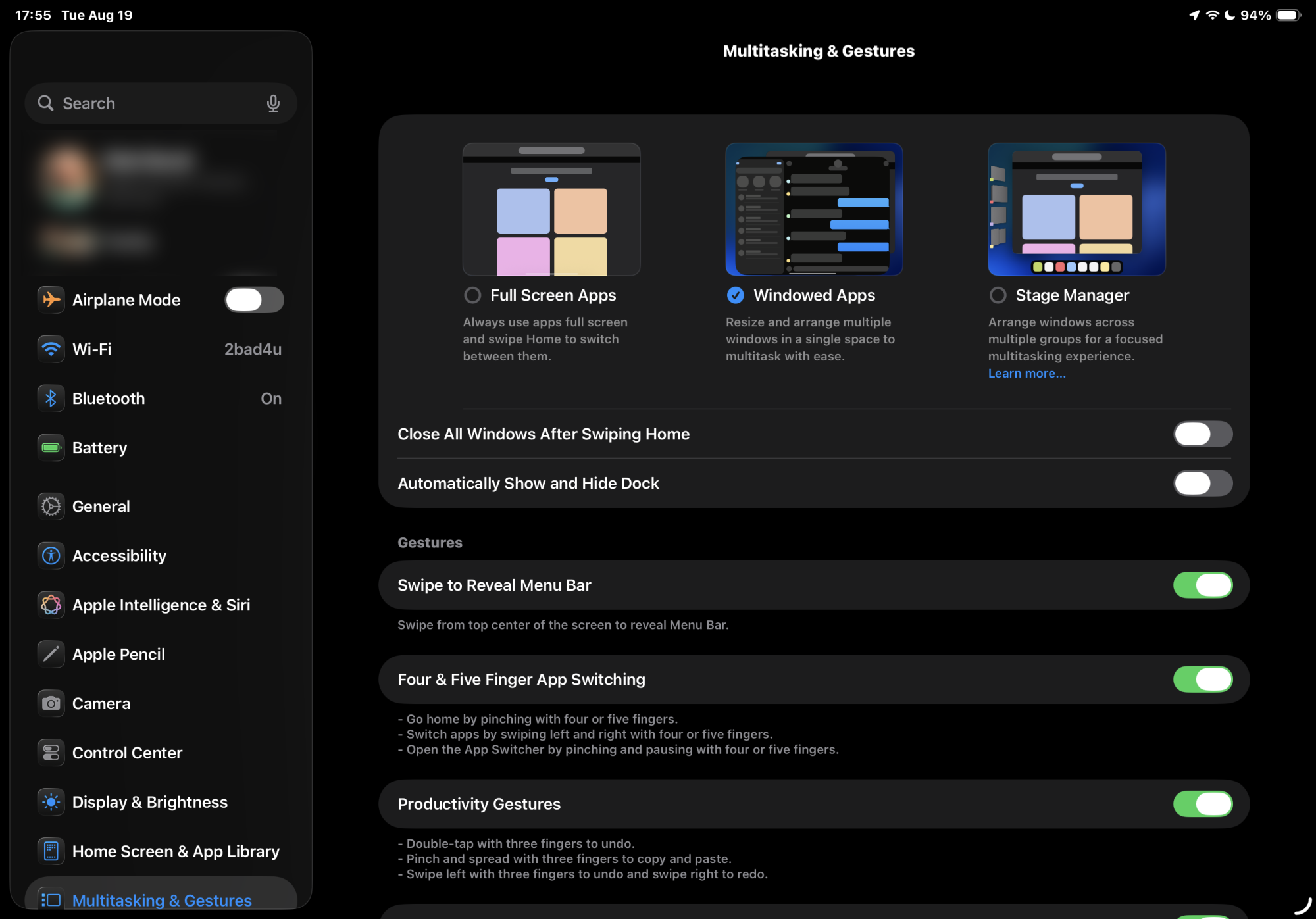Tap Control Center icon in sidebar
This screenshot has height=919, width=1316.
click(51, 753)
